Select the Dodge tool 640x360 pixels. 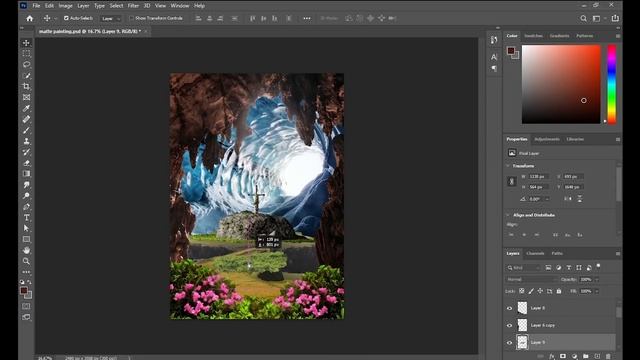(27, 196)
